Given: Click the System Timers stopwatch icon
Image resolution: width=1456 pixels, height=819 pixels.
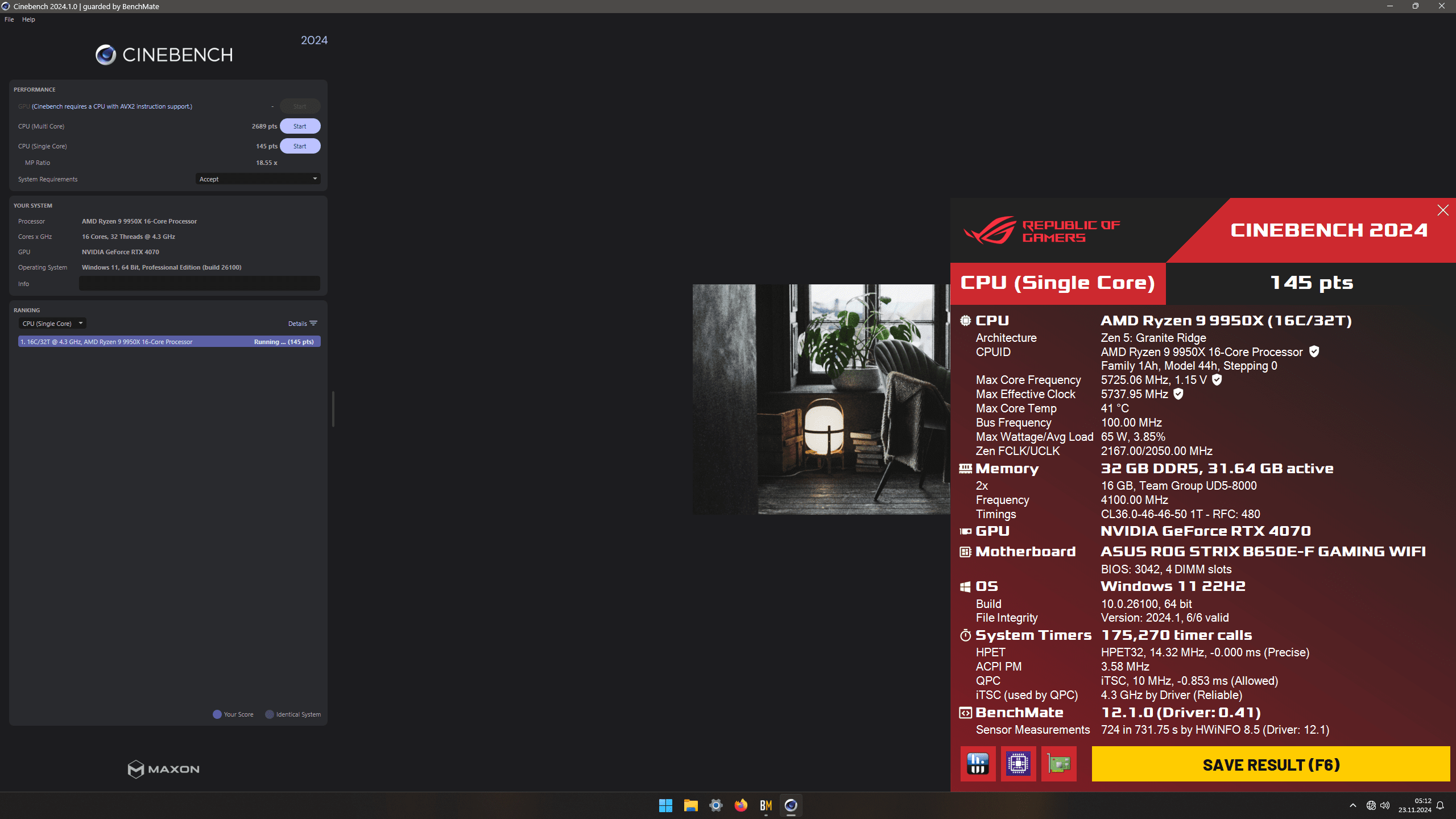Looking at the screenshot, I should click(x=965, y=635).
